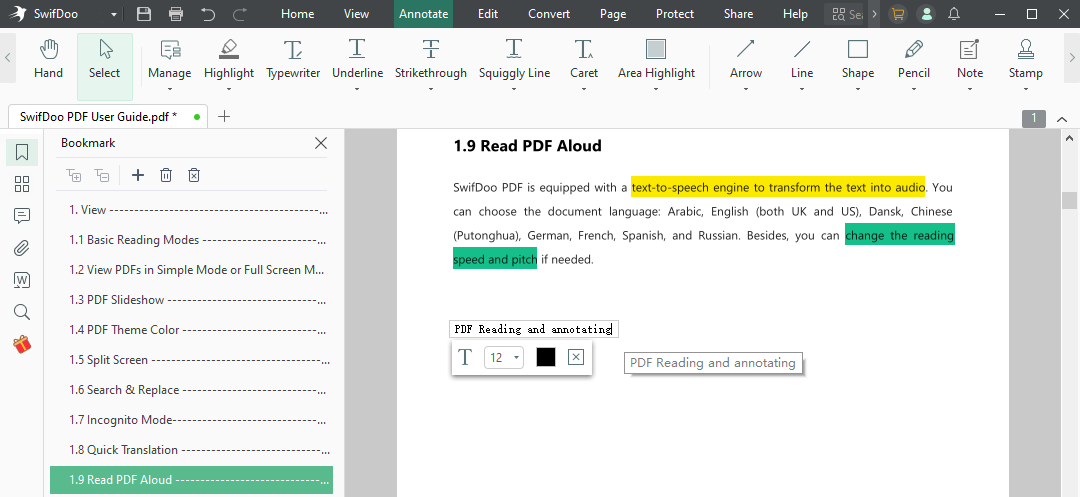Open the page thumbnails sidebar icon
The height and width of the screenshot is (497, 1080).
22,184
